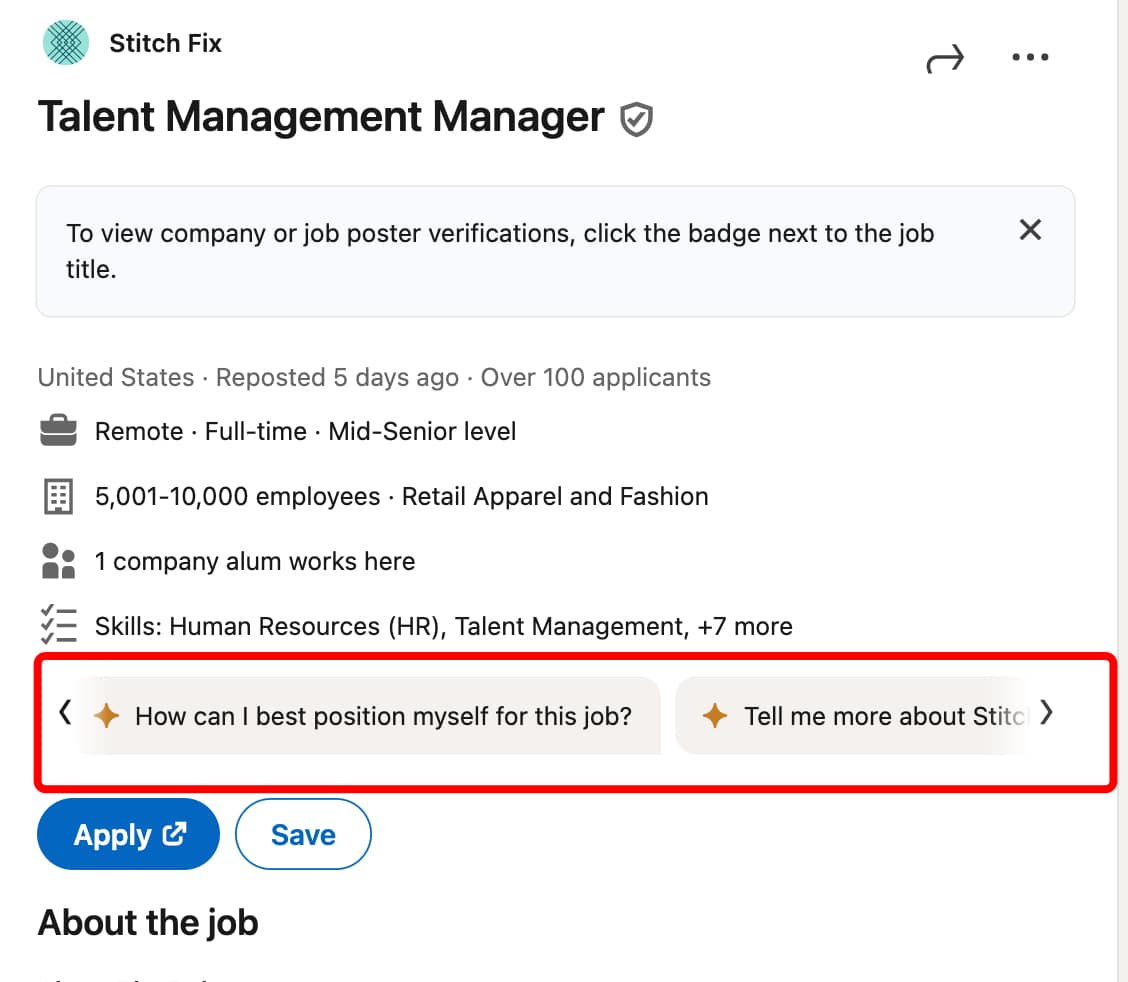
Task: Click the right carousel chevron
Action: coord(1046,713)
